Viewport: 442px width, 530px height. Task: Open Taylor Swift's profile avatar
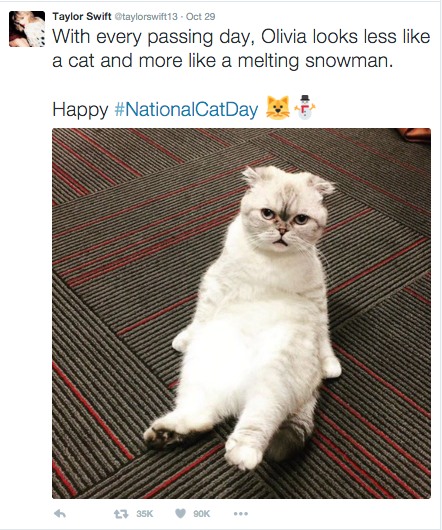27,29
